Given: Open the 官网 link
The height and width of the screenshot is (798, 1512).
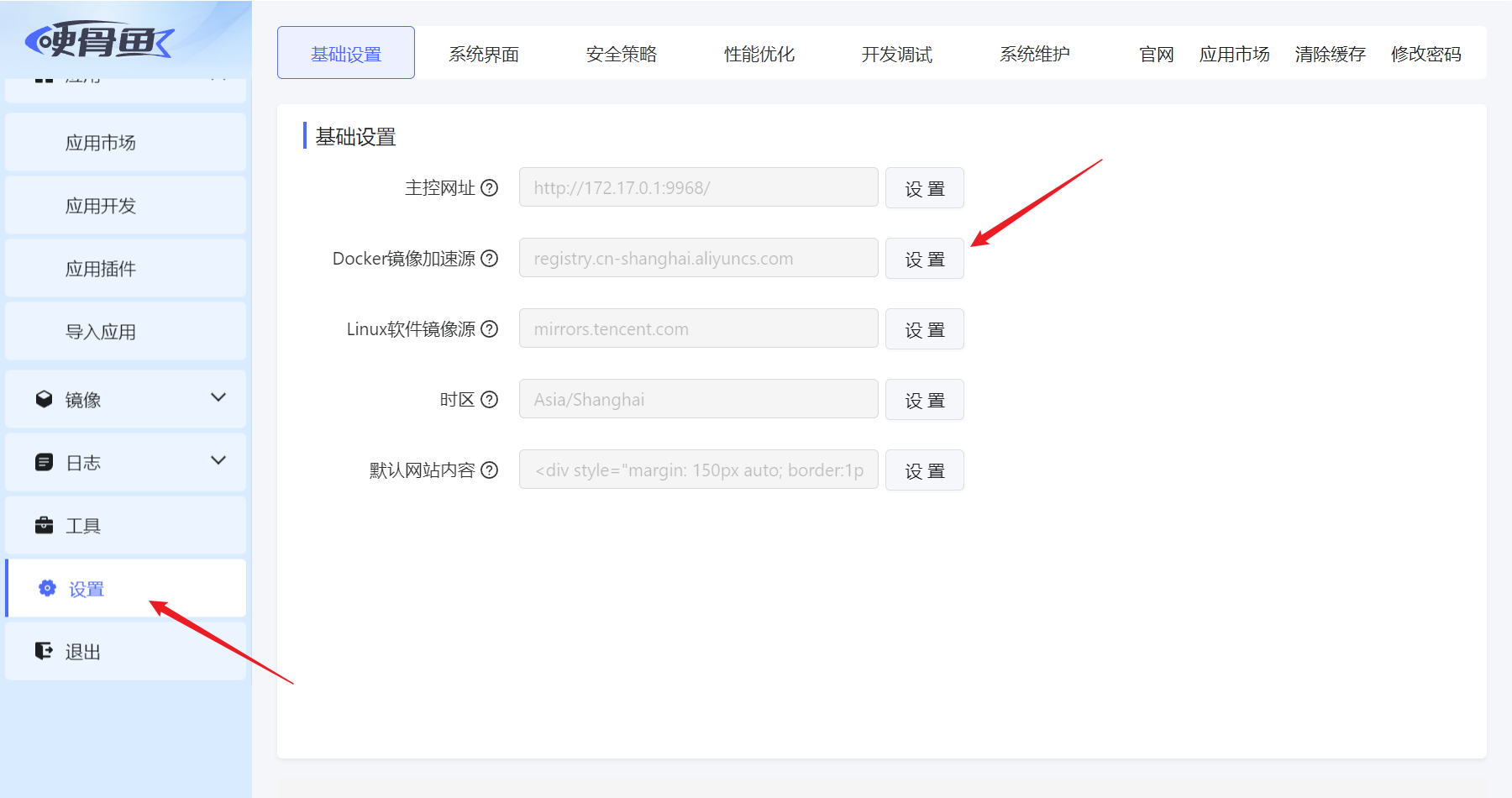Looking at the screenshot, I should tap(1157, 55).
